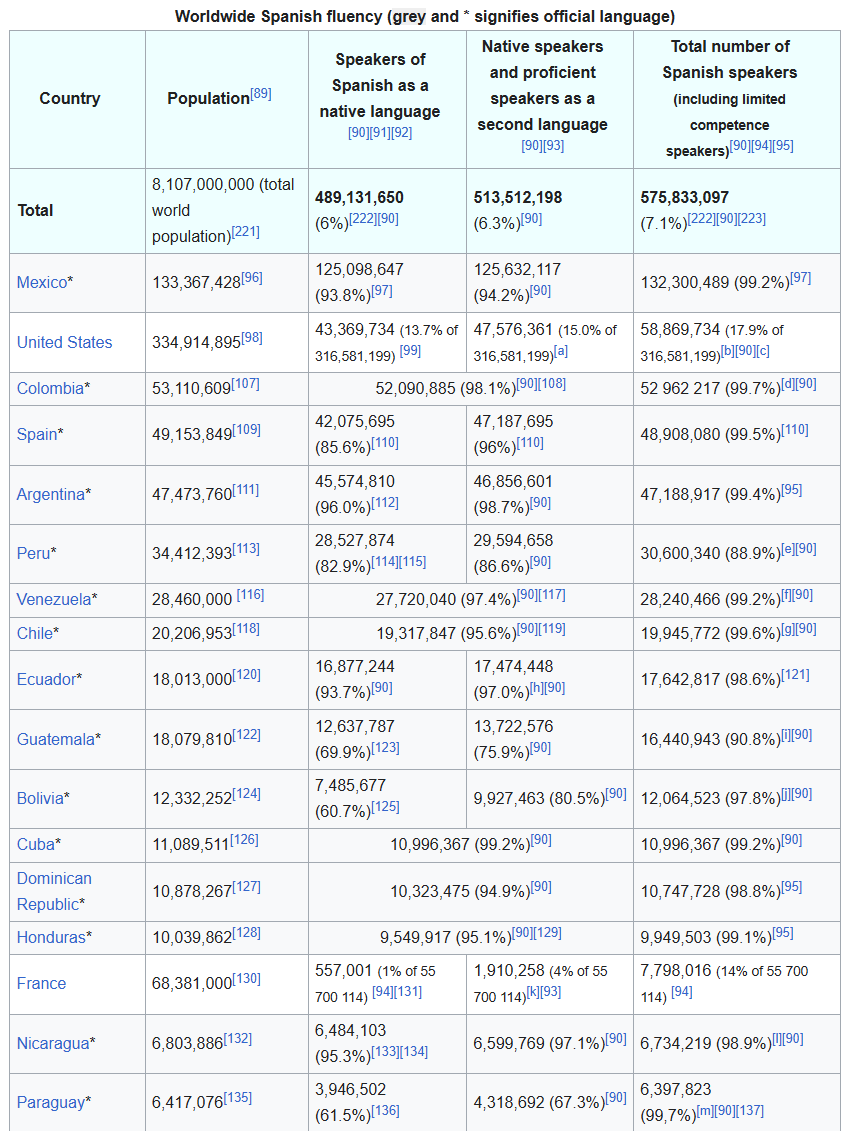Open citation [136] for Paraguay native speakers

[385, 1111]
